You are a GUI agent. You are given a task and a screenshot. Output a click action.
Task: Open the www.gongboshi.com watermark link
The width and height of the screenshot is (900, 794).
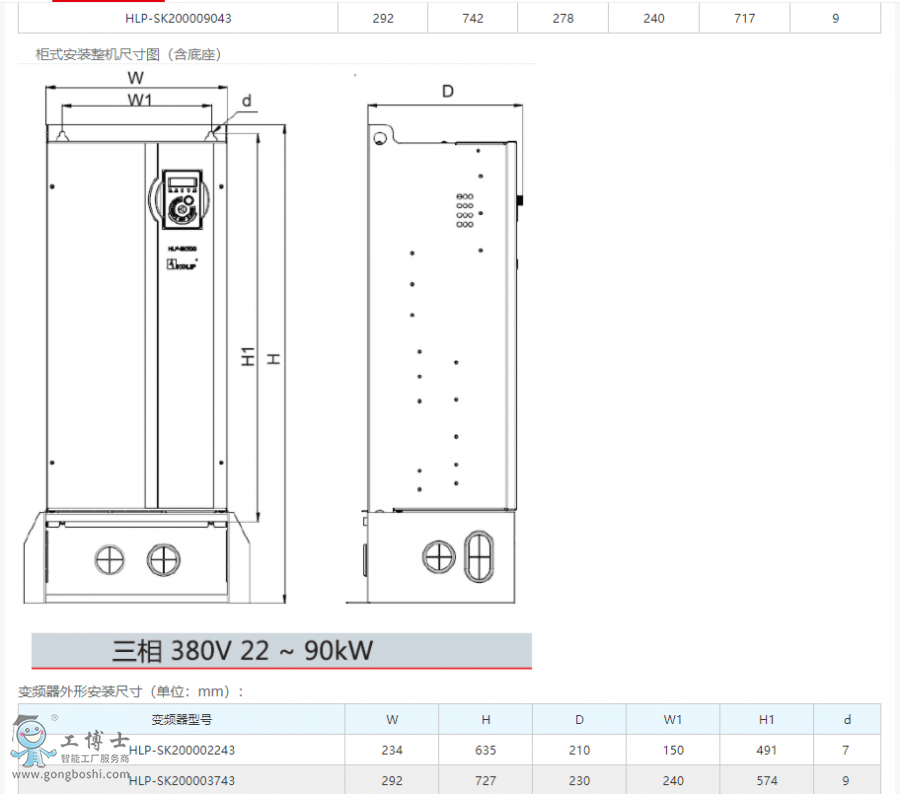tap(70, 773)
